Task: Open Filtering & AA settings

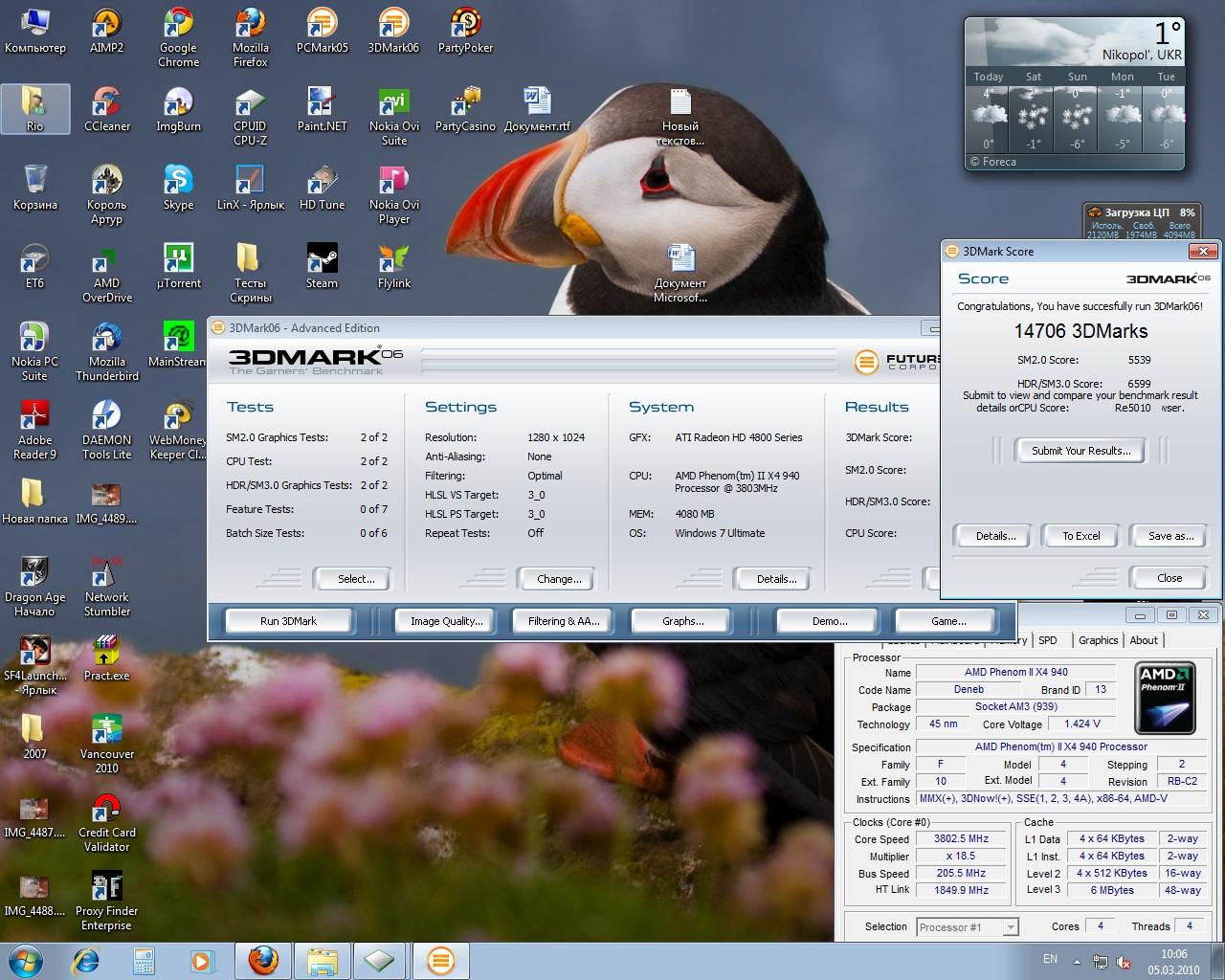Action: pyautogui.click(x=564, y=621)
